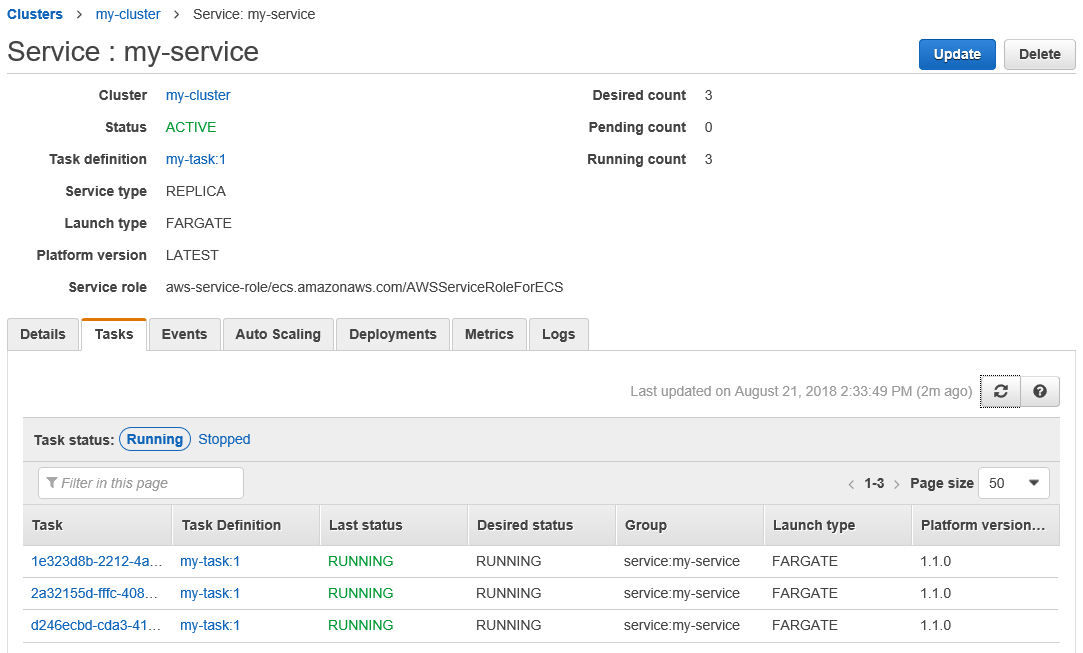The height and width of the screenshot is (653, 1083).
Task: Click the Filter in this page field
Action: point(141,483)
